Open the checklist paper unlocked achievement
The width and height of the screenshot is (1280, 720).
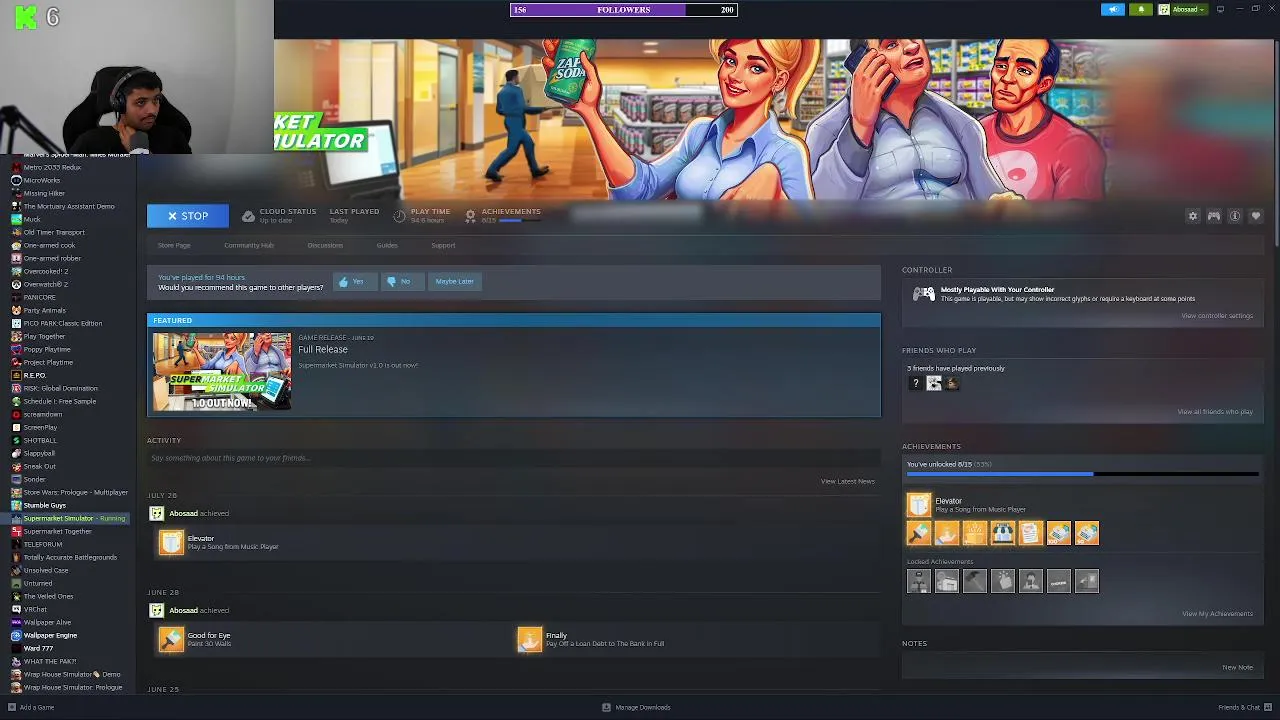click(x=1030, y=533)
